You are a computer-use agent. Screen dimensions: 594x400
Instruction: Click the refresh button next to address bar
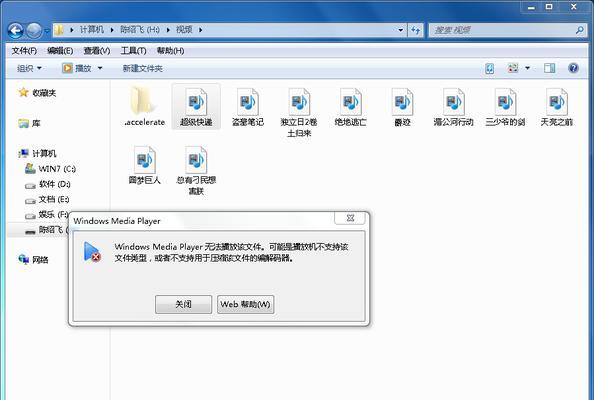pyautogui.click(x=416, y=30)
